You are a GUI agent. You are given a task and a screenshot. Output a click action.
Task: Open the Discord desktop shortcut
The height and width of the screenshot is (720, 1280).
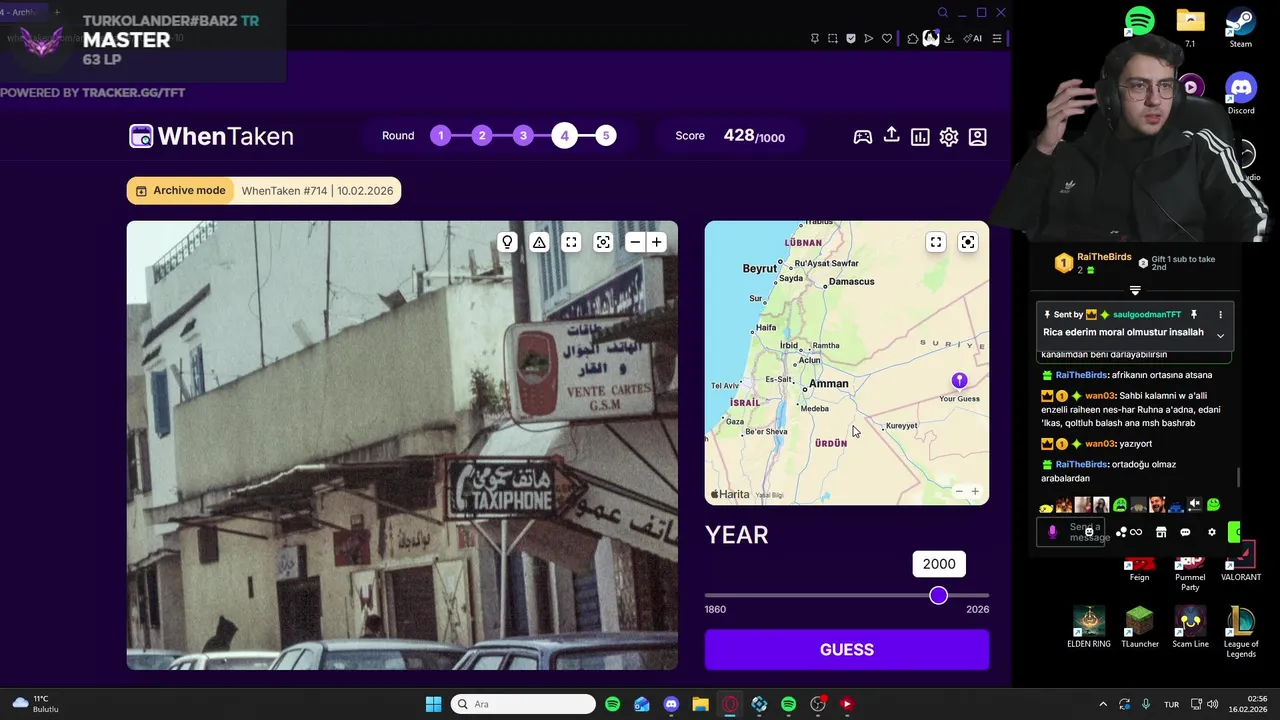point(1241,94)
